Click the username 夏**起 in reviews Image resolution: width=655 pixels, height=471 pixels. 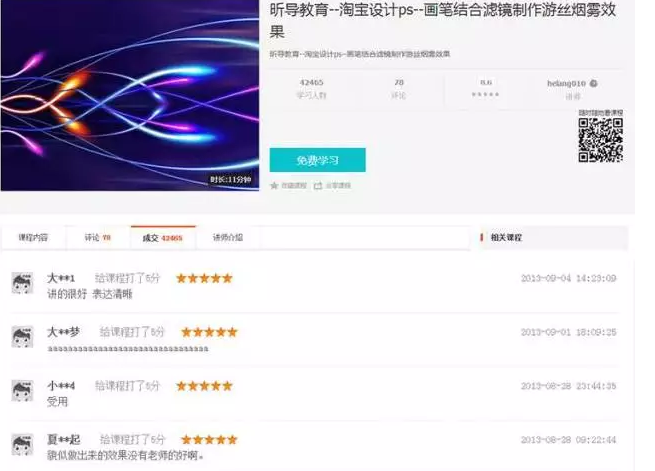tap(64, 439)
